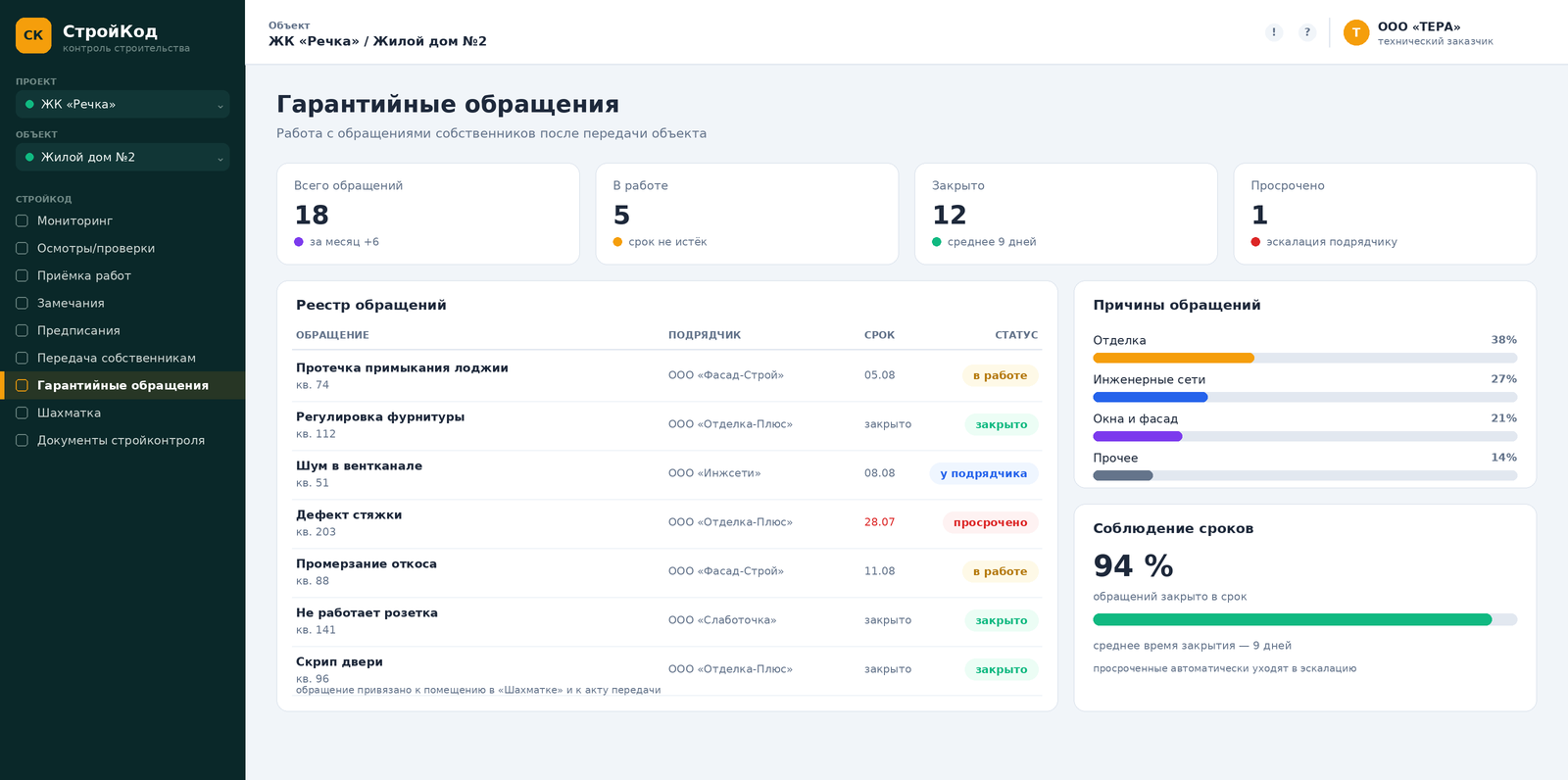Viewport: 1568px width, 780px height.
Task: Tick the Предписания sidebar checkbox icon
Action: pyautogui.click(x=22, y=330)
